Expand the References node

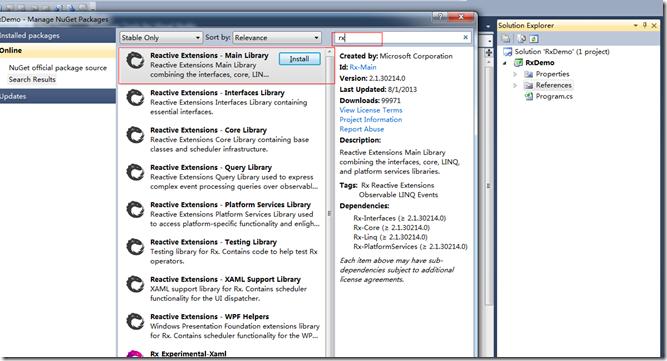[515, 85]
